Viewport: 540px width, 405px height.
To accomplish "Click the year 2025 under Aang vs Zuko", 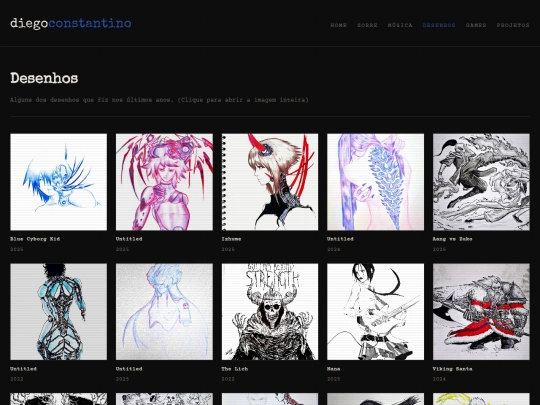I will click(x=439, y=249).
